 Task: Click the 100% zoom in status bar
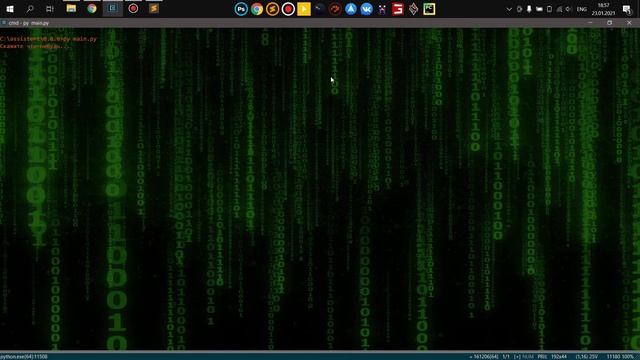tap(627, 357)
